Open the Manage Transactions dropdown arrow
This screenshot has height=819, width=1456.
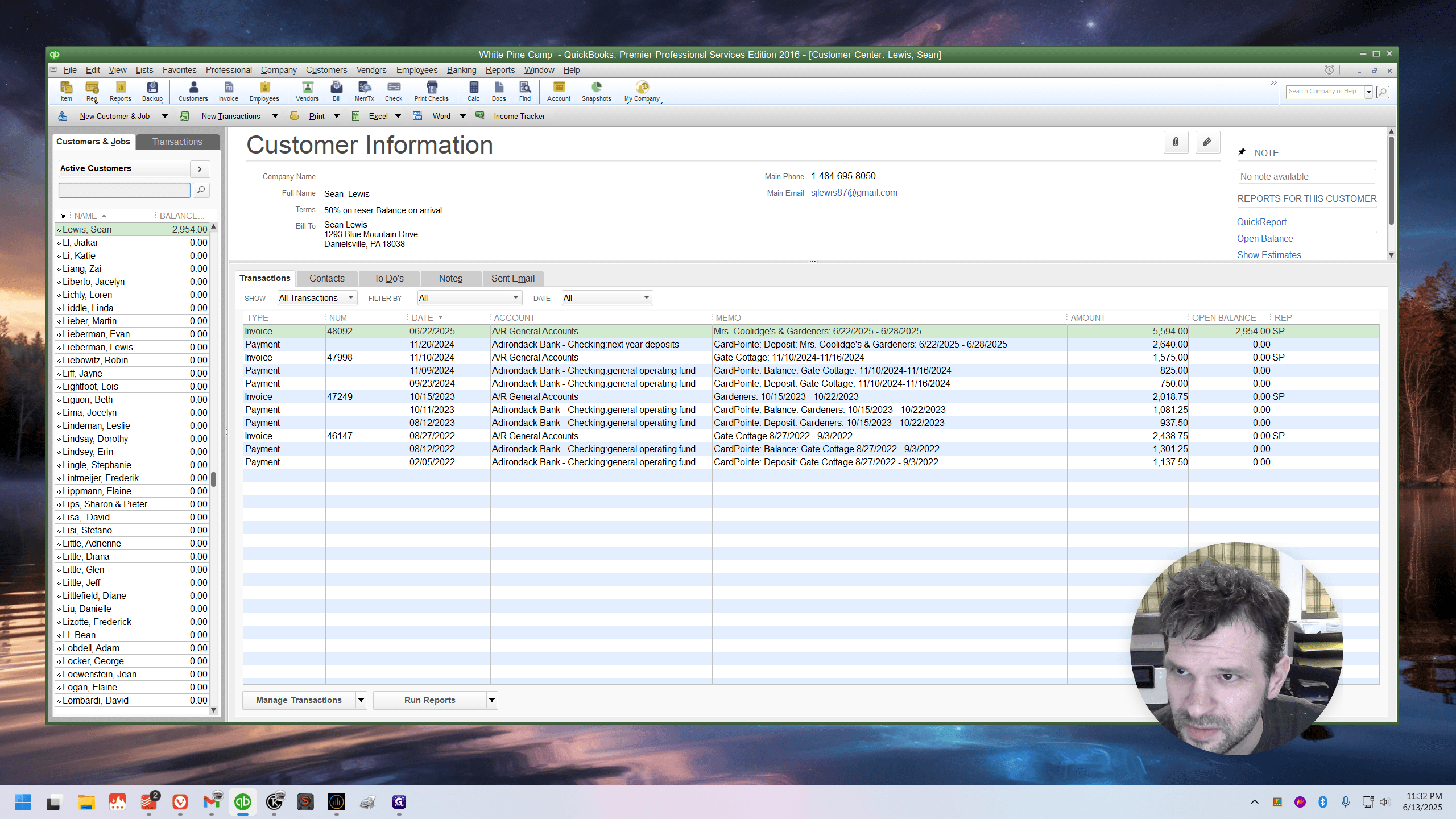(x=361, y=700)
